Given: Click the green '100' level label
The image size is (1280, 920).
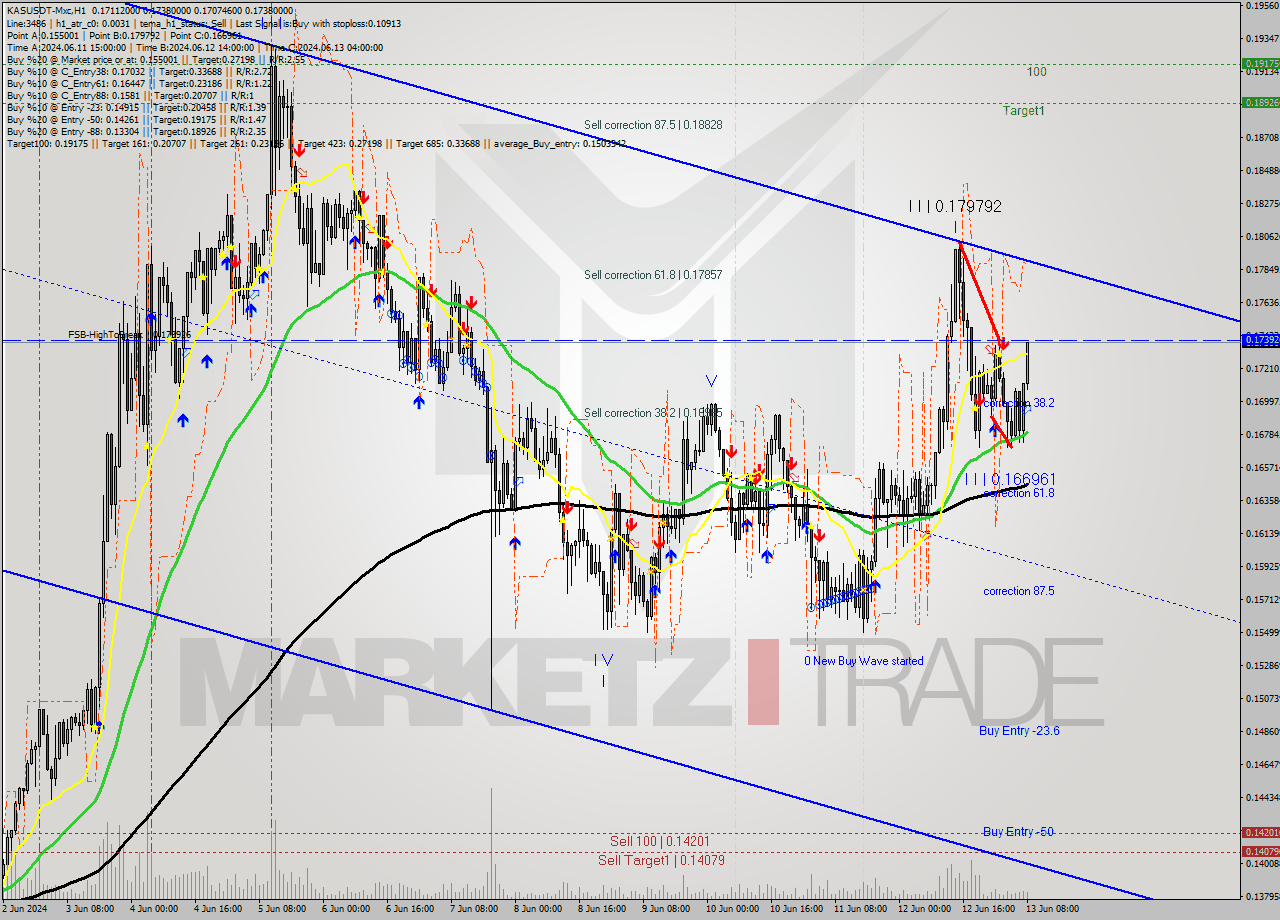Looking at the screenshot, I should point(1037,72).
